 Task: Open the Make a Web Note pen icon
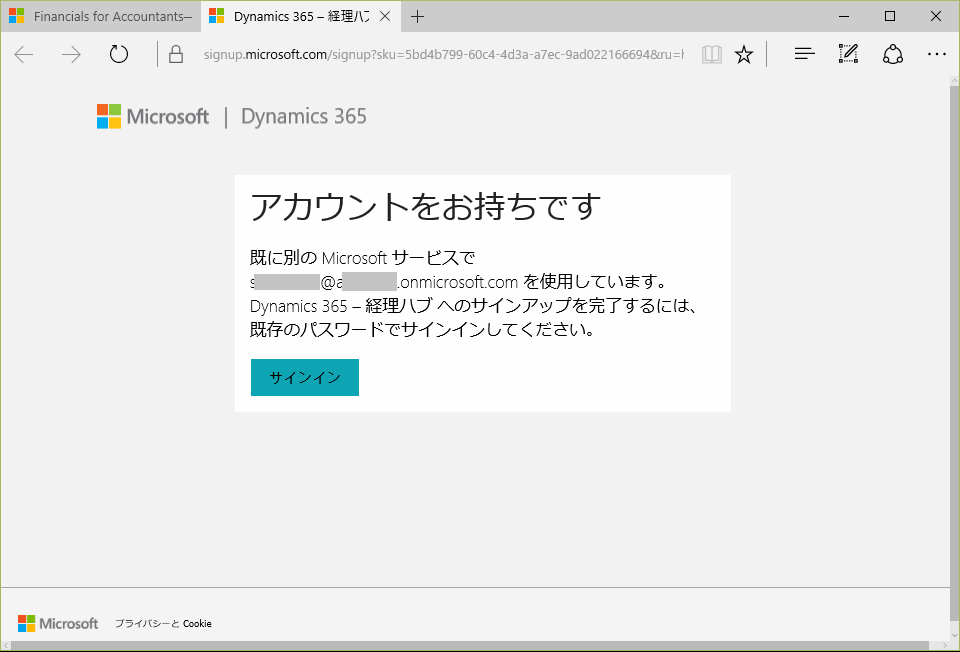point(848,54)
